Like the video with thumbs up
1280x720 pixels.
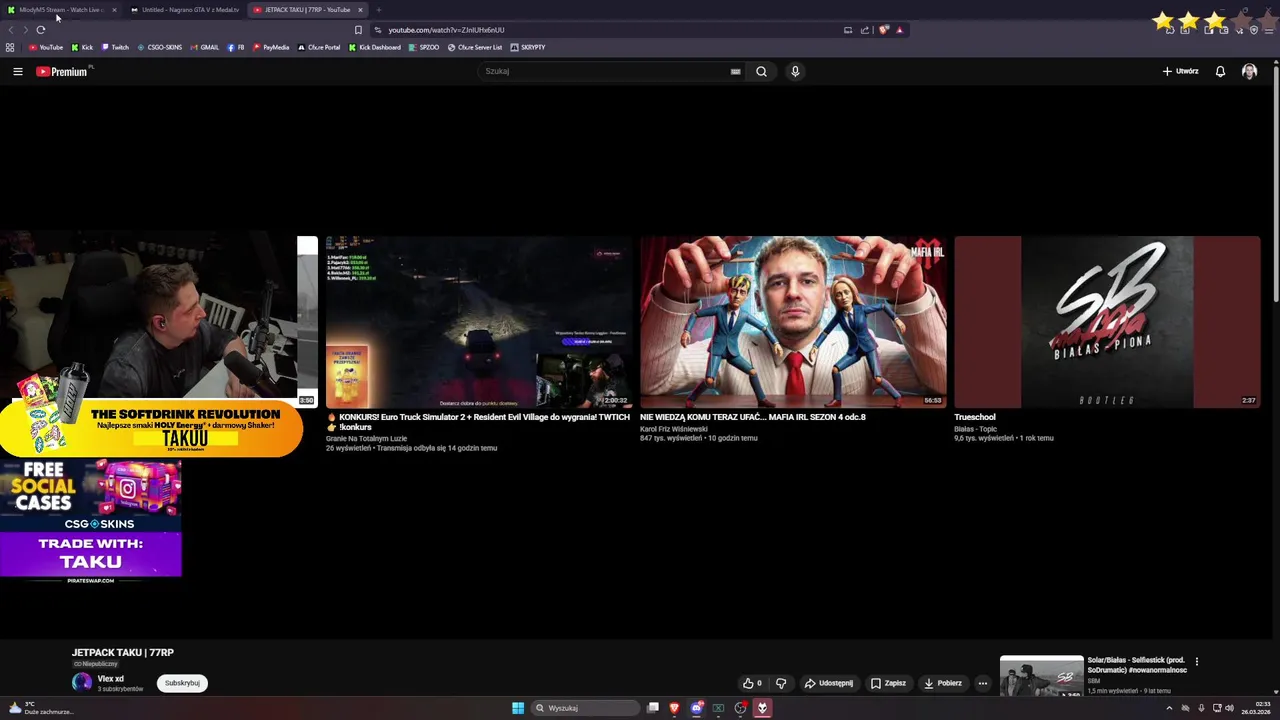[x=752, y=683]
